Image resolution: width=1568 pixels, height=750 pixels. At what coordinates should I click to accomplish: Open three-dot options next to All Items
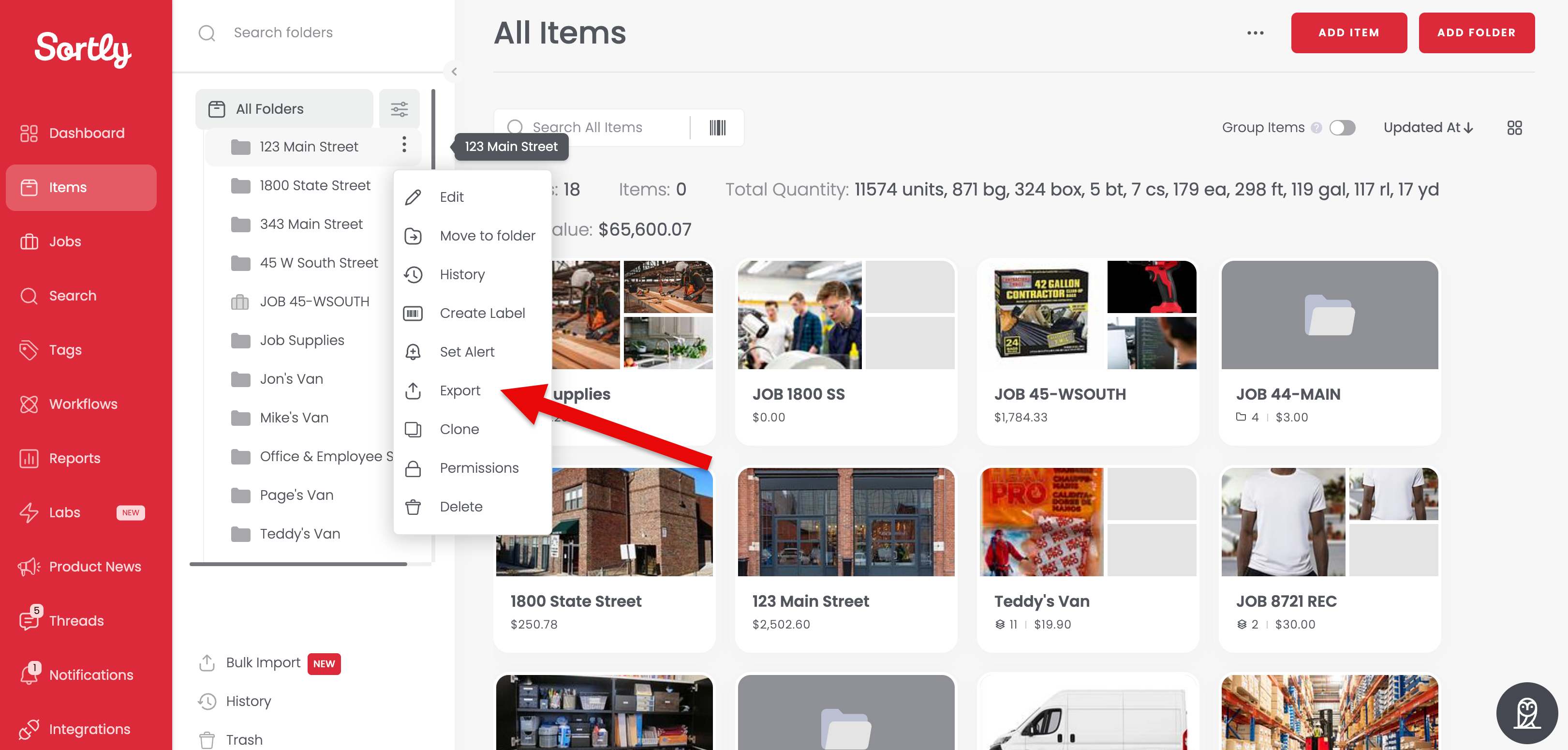tap(1255, 33)
